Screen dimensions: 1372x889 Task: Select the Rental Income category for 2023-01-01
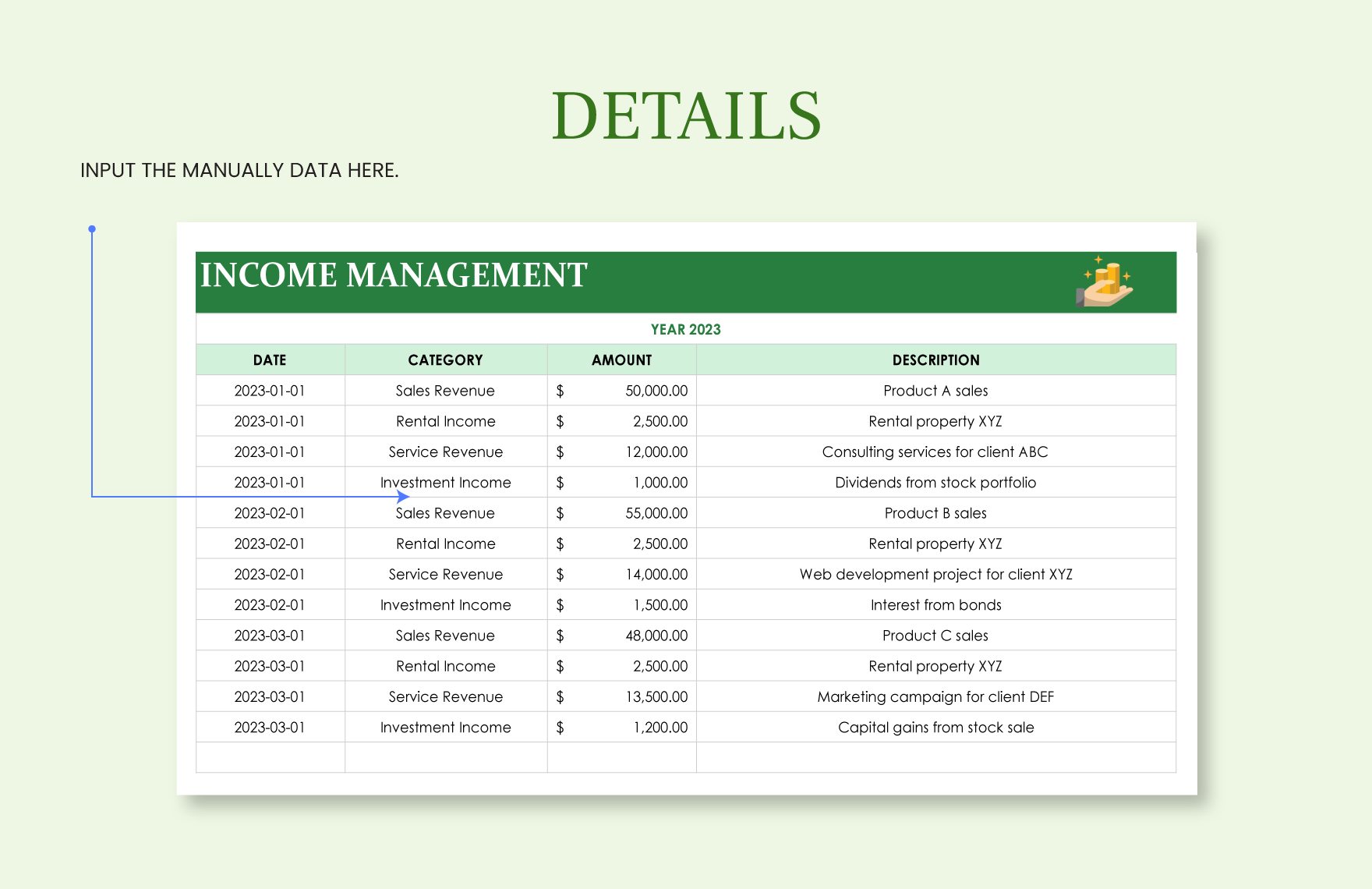coord(445,420)
